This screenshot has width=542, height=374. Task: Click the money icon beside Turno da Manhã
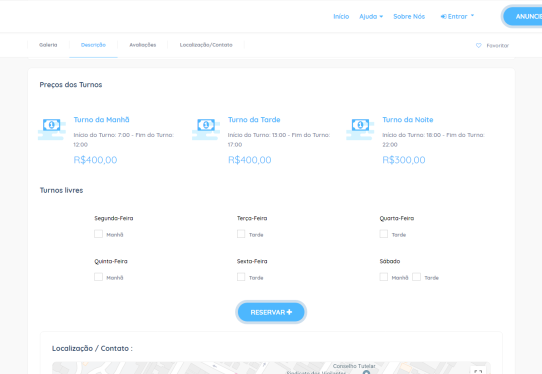[52, 129]
